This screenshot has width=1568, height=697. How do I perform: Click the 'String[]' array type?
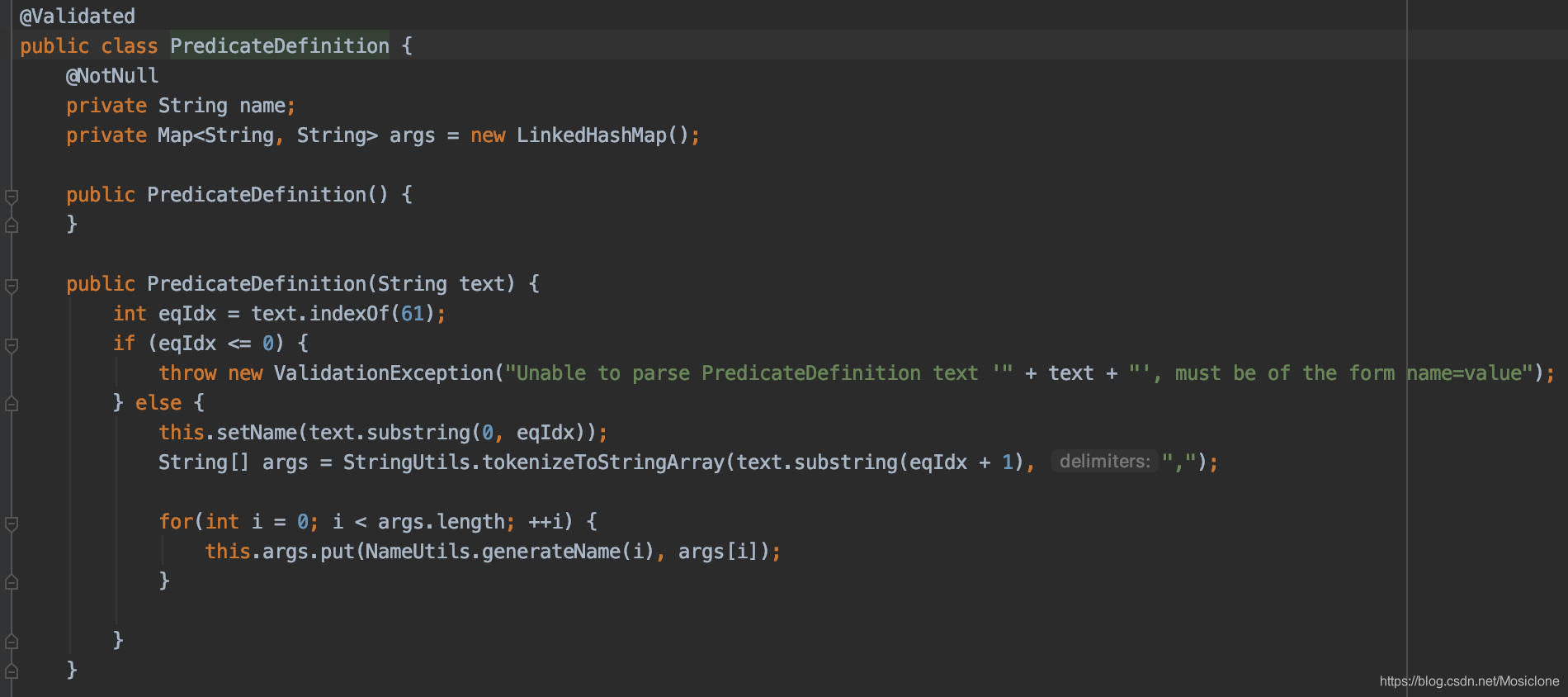(x=203, y=462)
